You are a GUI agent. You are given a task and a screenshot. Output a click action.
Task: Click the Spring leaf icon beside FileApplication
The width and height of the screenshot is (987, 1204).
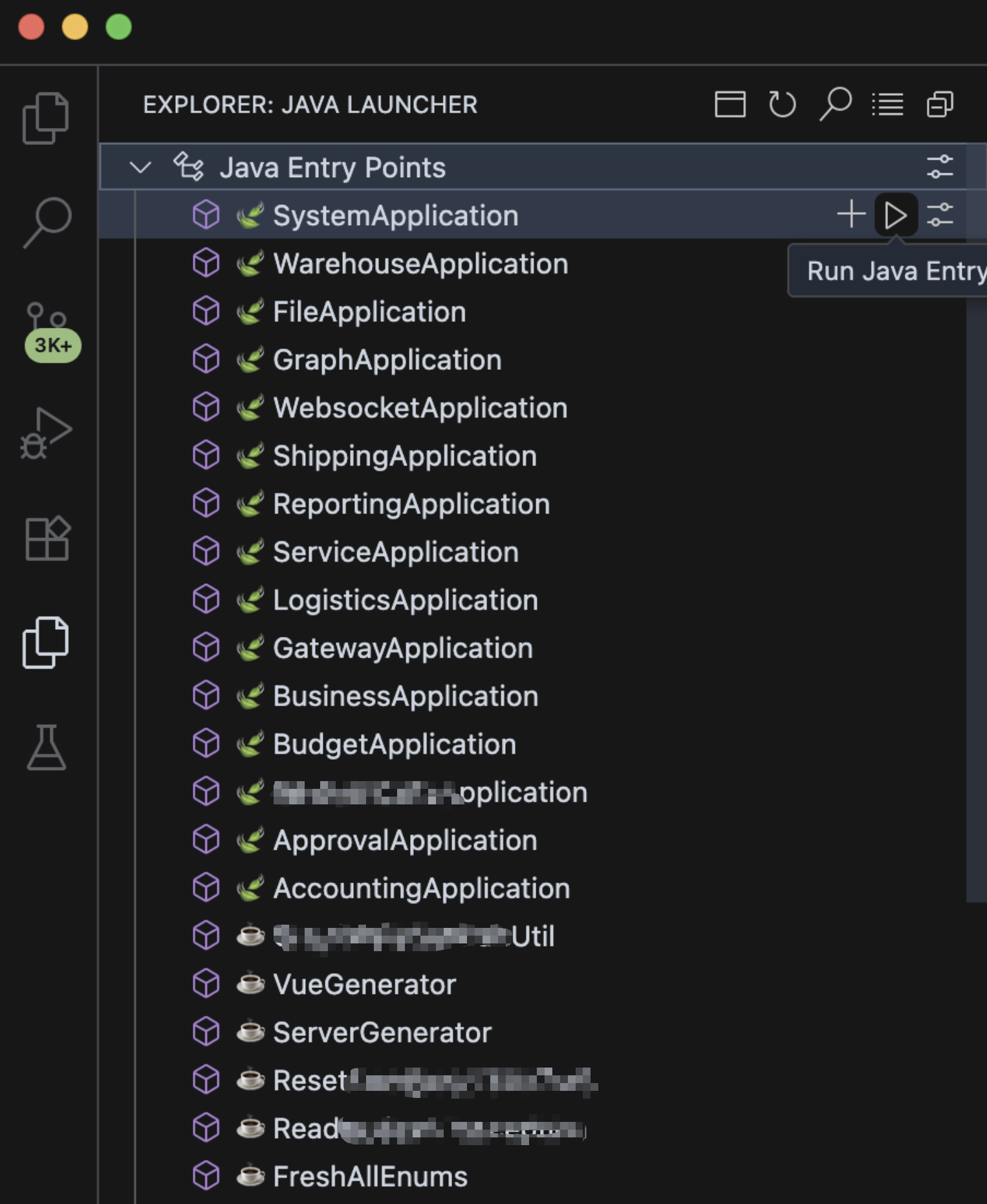pyautogui.click(x=250, y=312)
